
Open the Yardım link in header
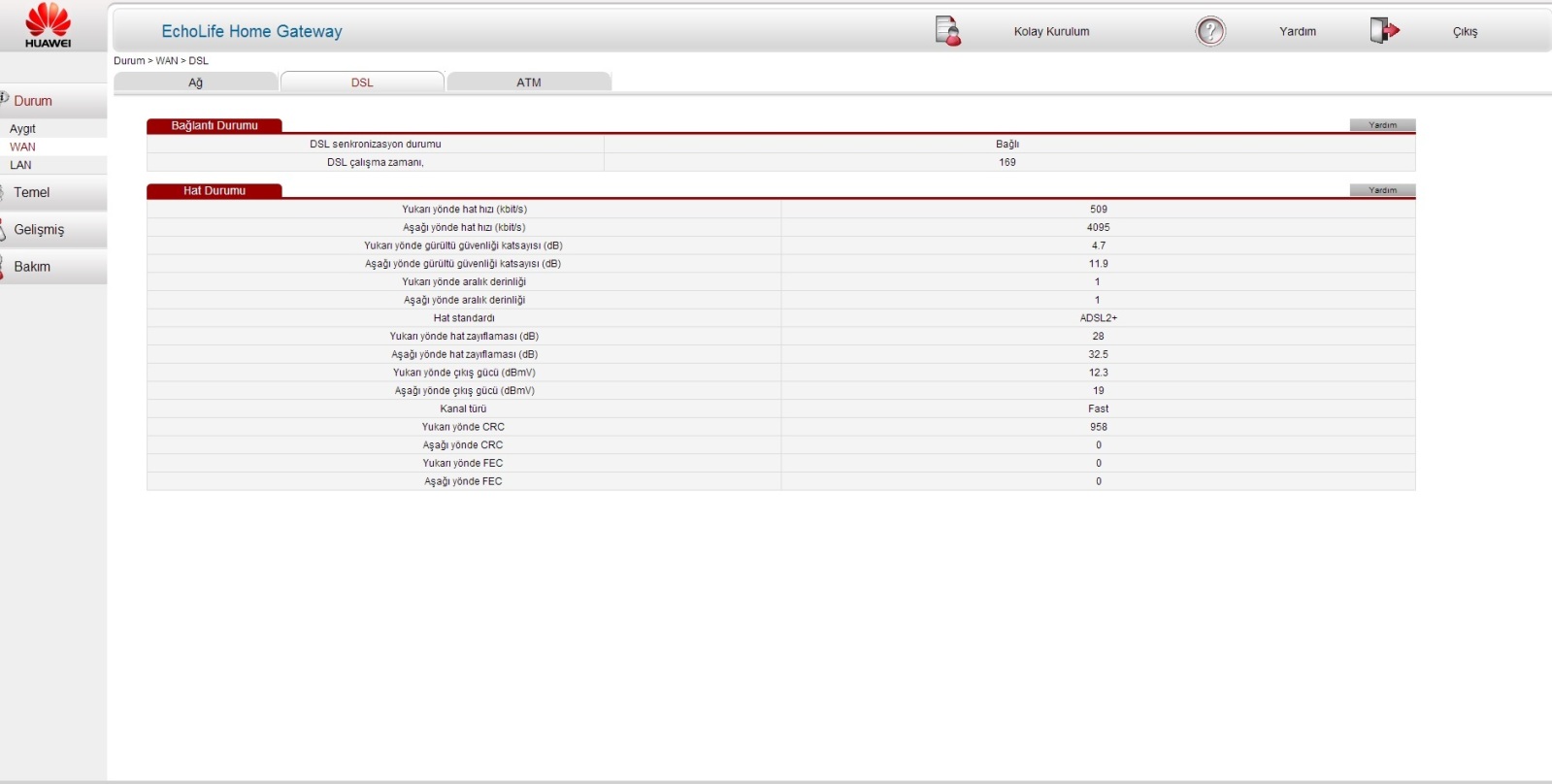pyautogui.click(x=1298, y=32)
